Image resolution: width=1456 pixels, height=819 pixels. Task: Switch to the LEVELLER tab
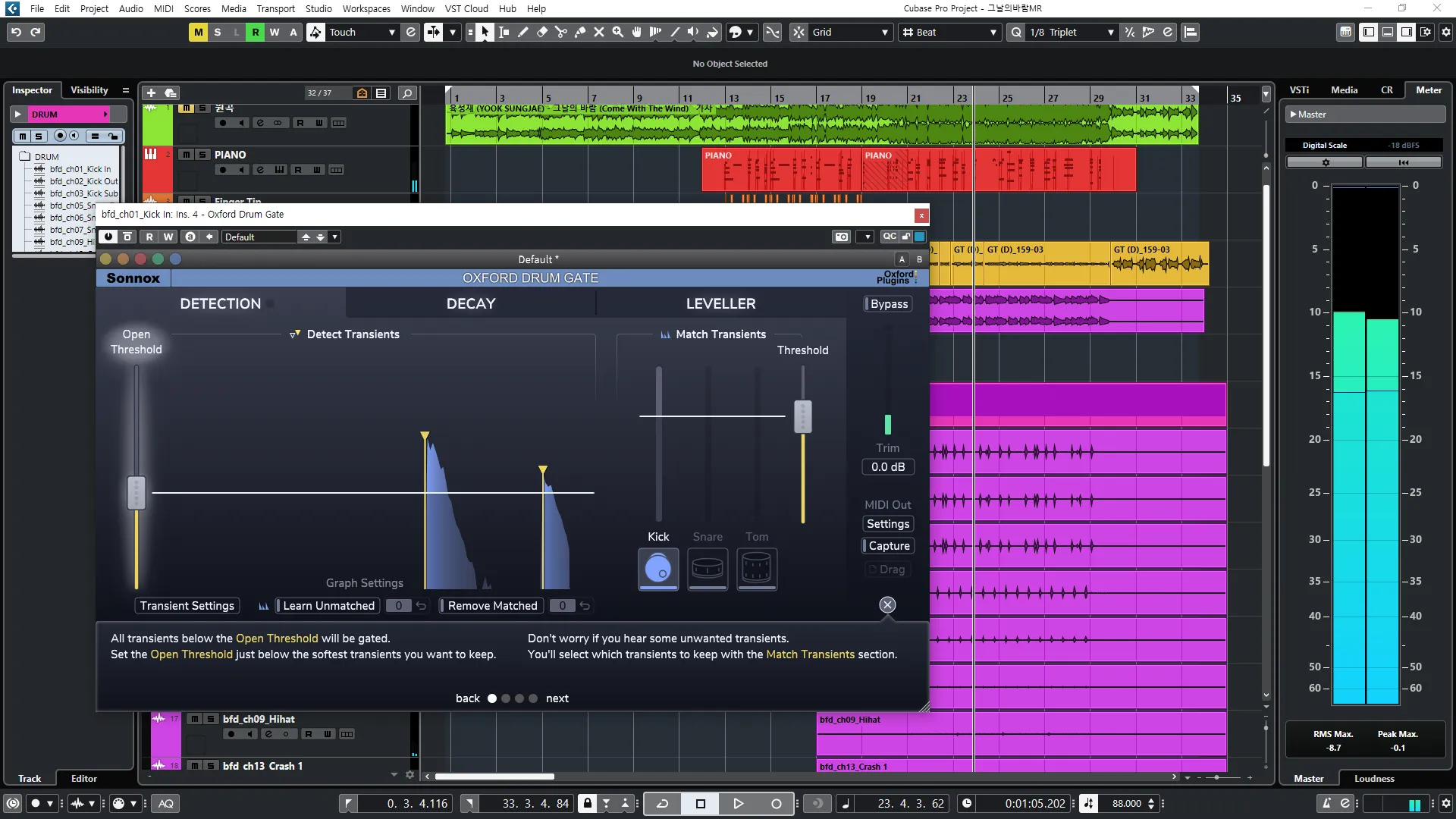point(720,303)
